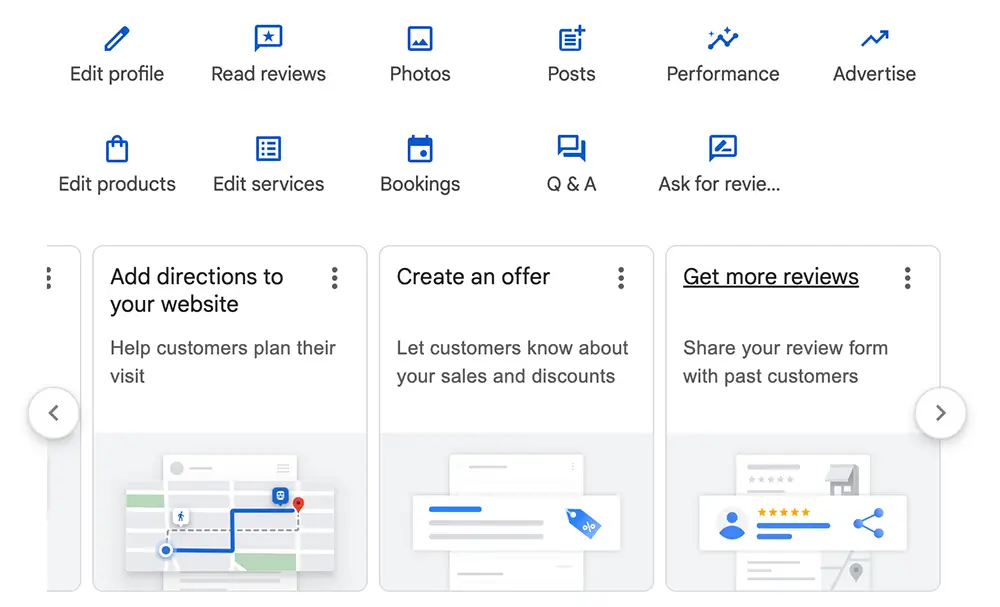Go to previous cards with left chevron
The width and height of the screenshot is (1000, 607).
(x=54, y=413)
